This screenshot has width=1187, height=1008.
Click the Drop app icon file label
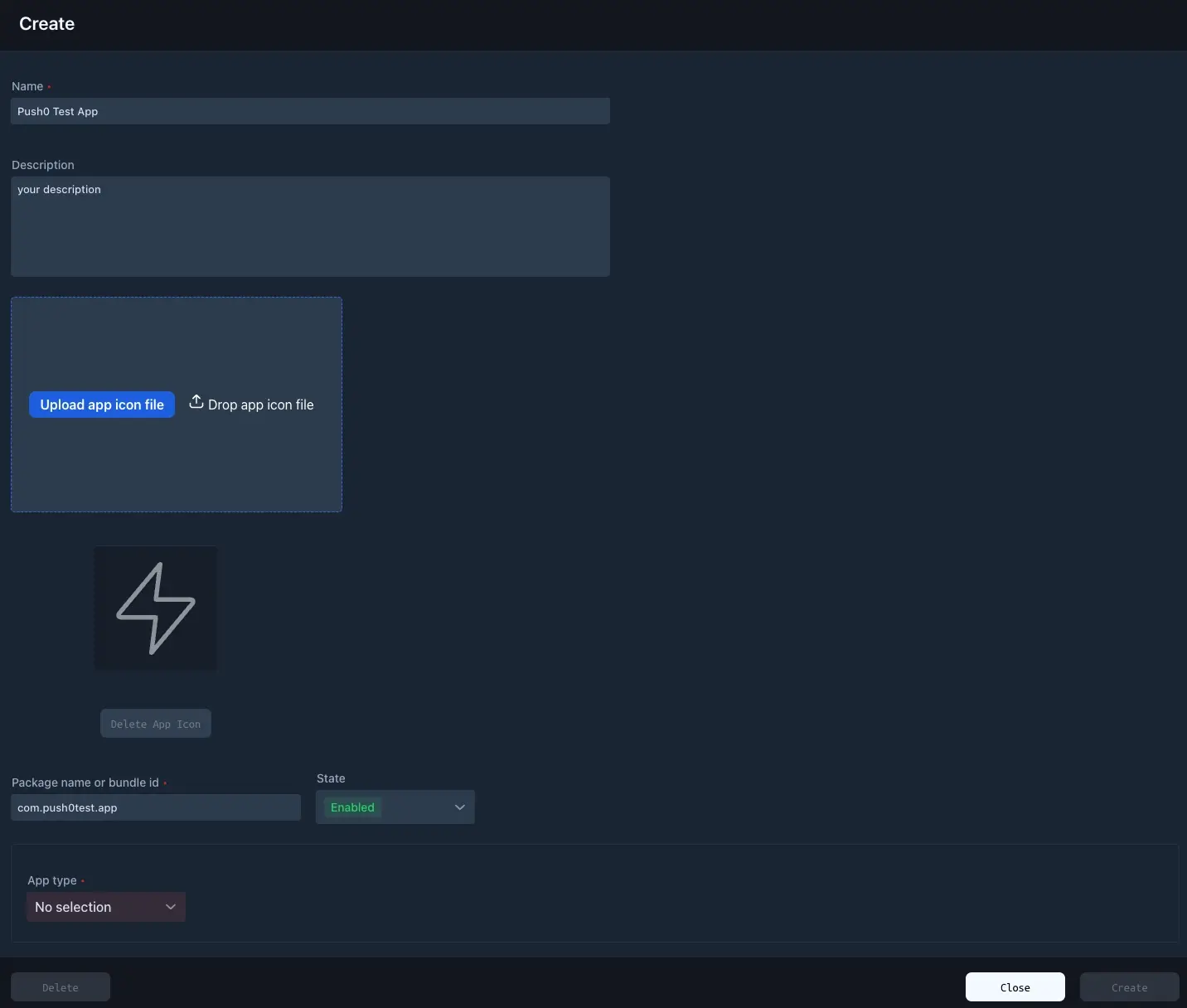coord(262,405)
